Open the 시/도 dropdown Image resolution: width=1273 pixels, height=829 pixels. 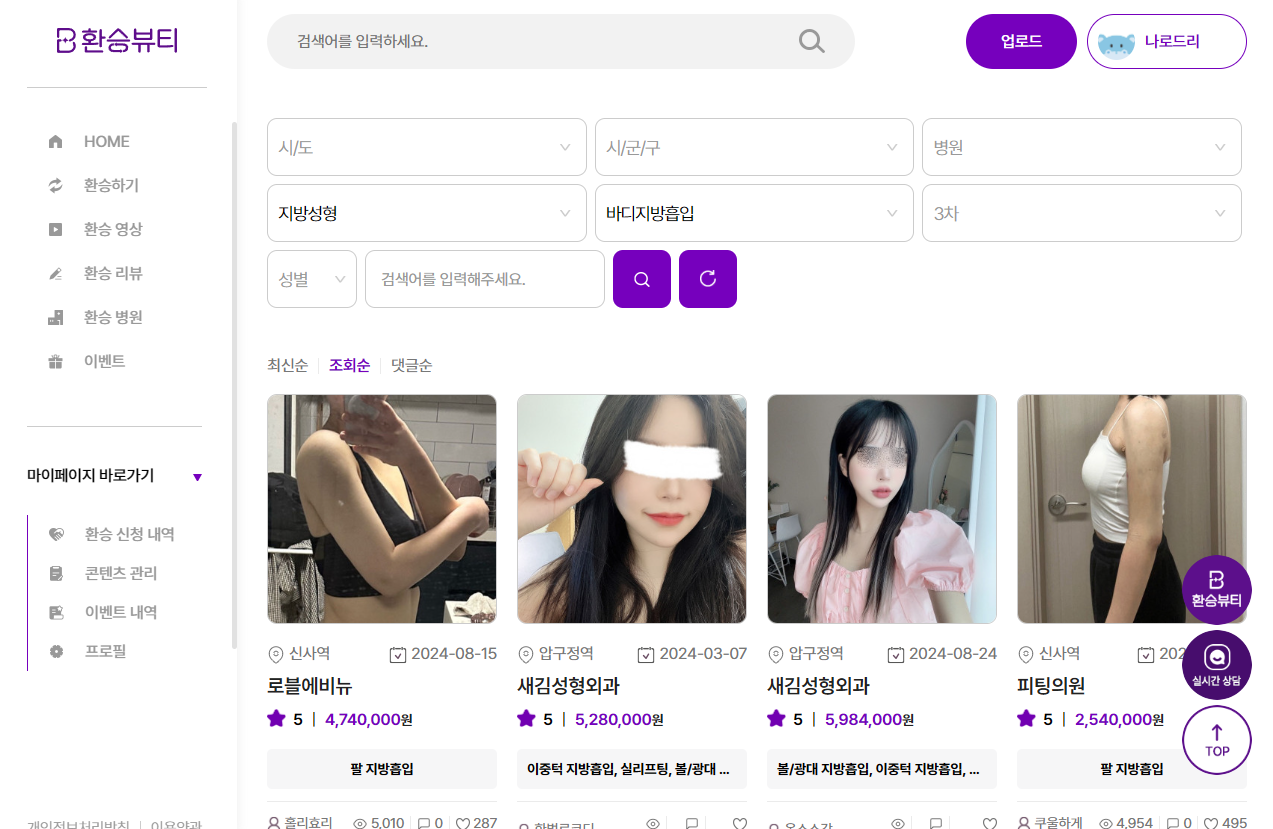[427, 147]
